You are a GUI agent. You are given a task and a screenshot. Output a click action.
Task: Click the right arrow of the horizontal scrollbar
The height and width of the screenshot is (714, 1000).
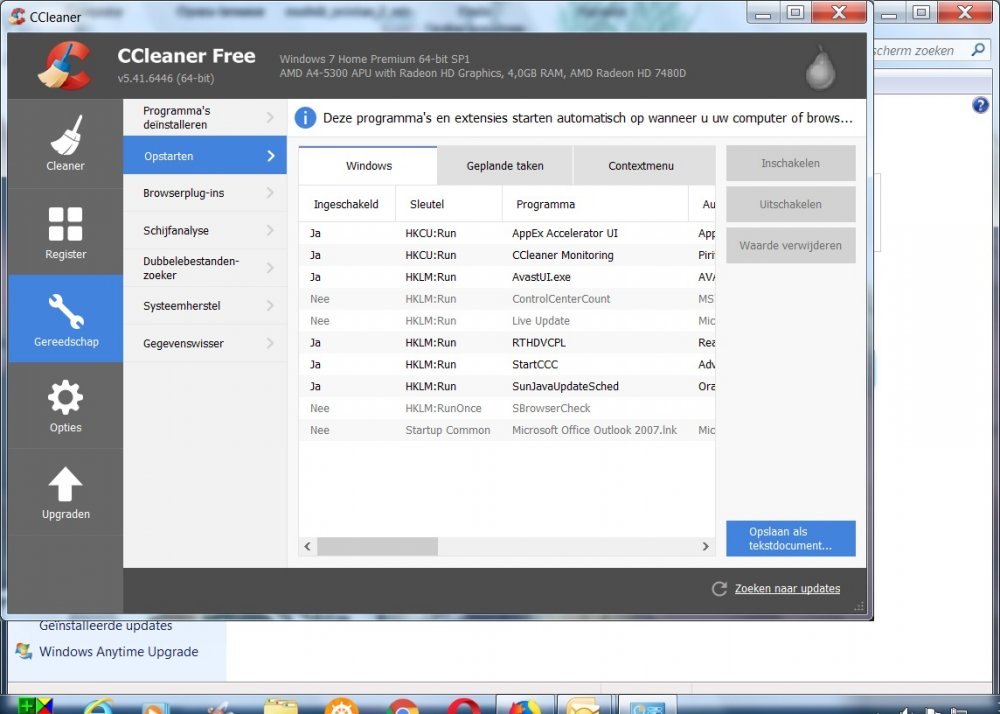(x=705, y=547)
